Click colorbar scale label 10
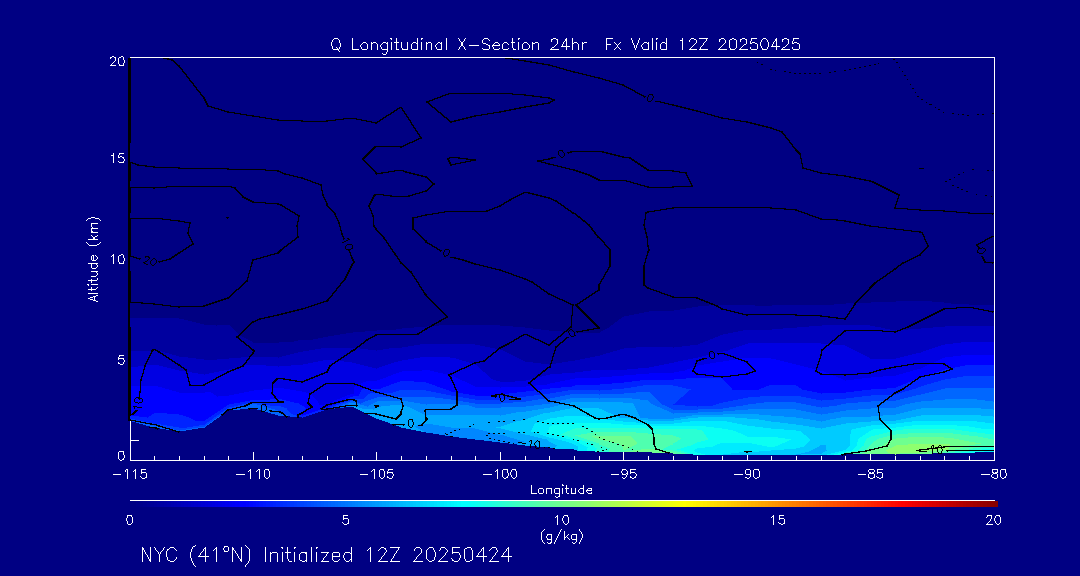 tap(562, 520)
